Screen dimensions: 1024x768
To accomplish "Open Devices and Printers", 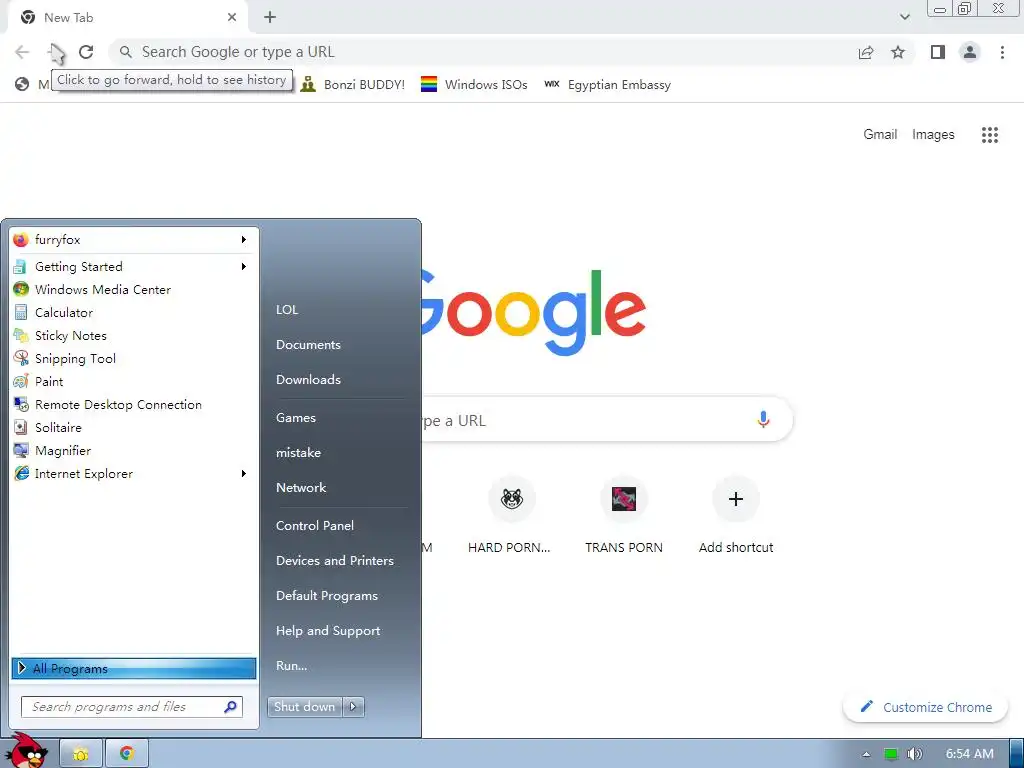I will (335, 560).
